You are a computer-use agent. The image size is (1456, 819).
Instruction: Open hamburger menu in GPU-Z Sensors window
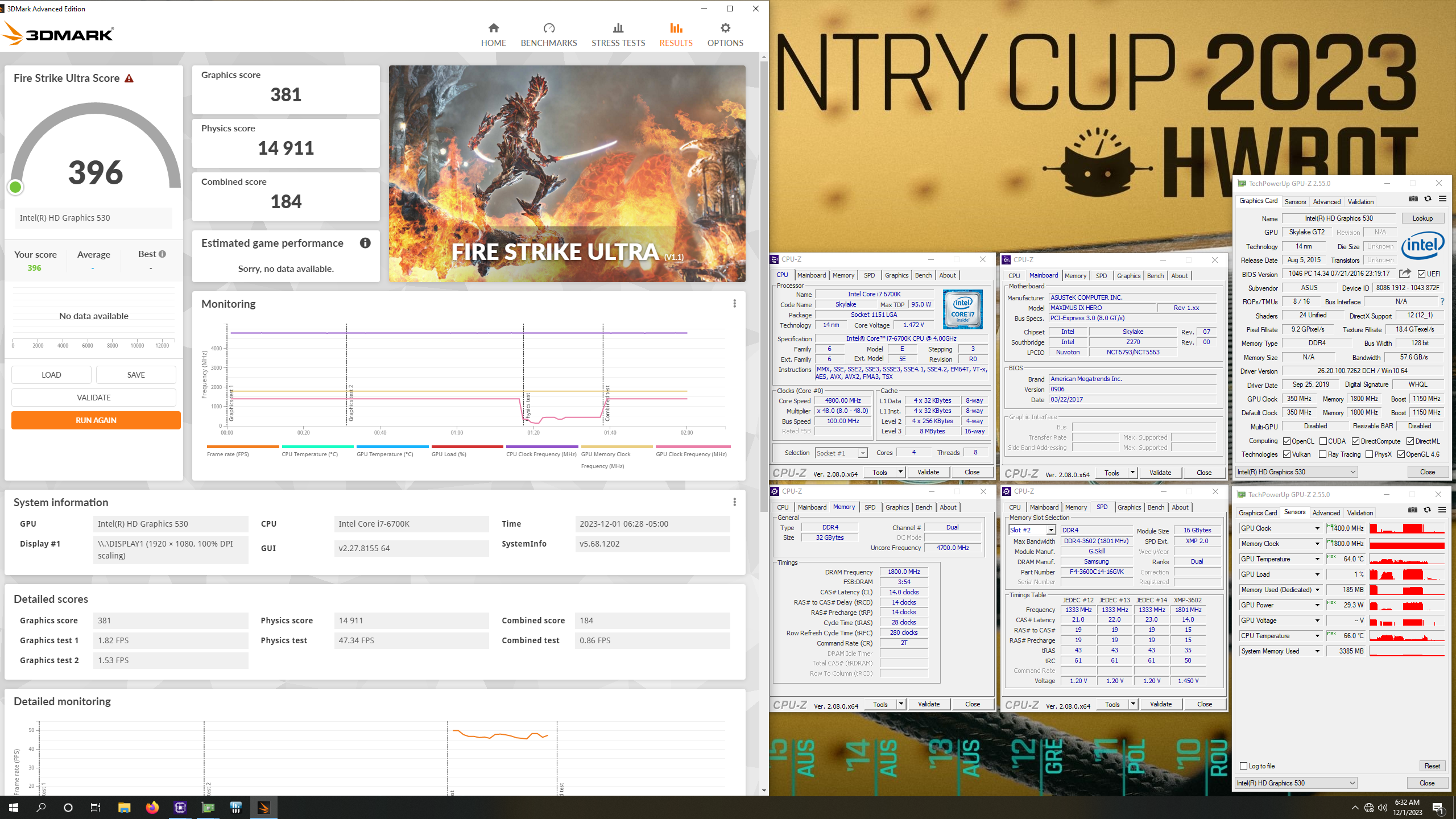coord(1442,510)
